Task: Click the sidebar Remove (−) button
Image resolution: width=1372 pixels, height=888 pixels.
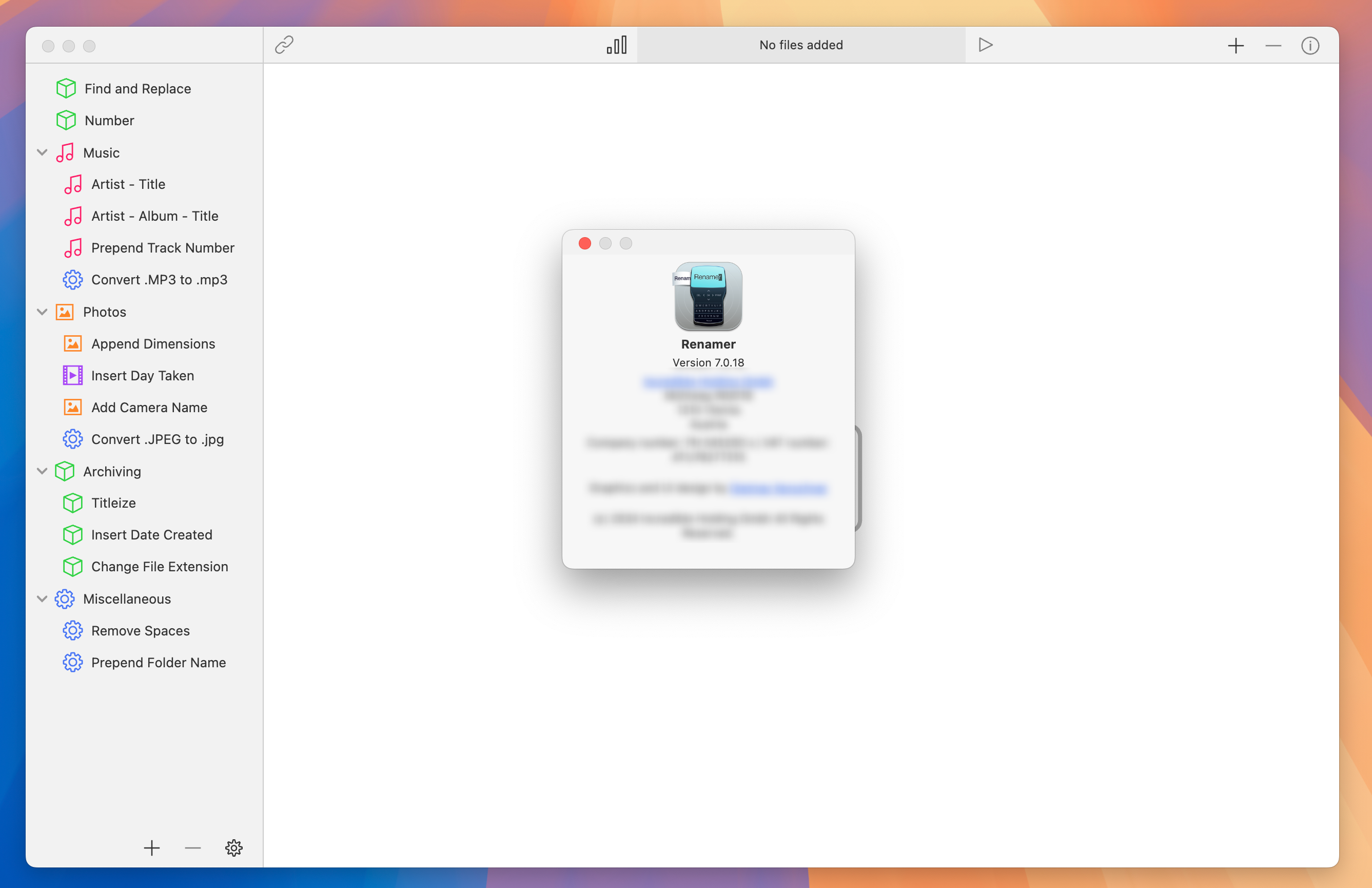Action: (x=192, y=848)
